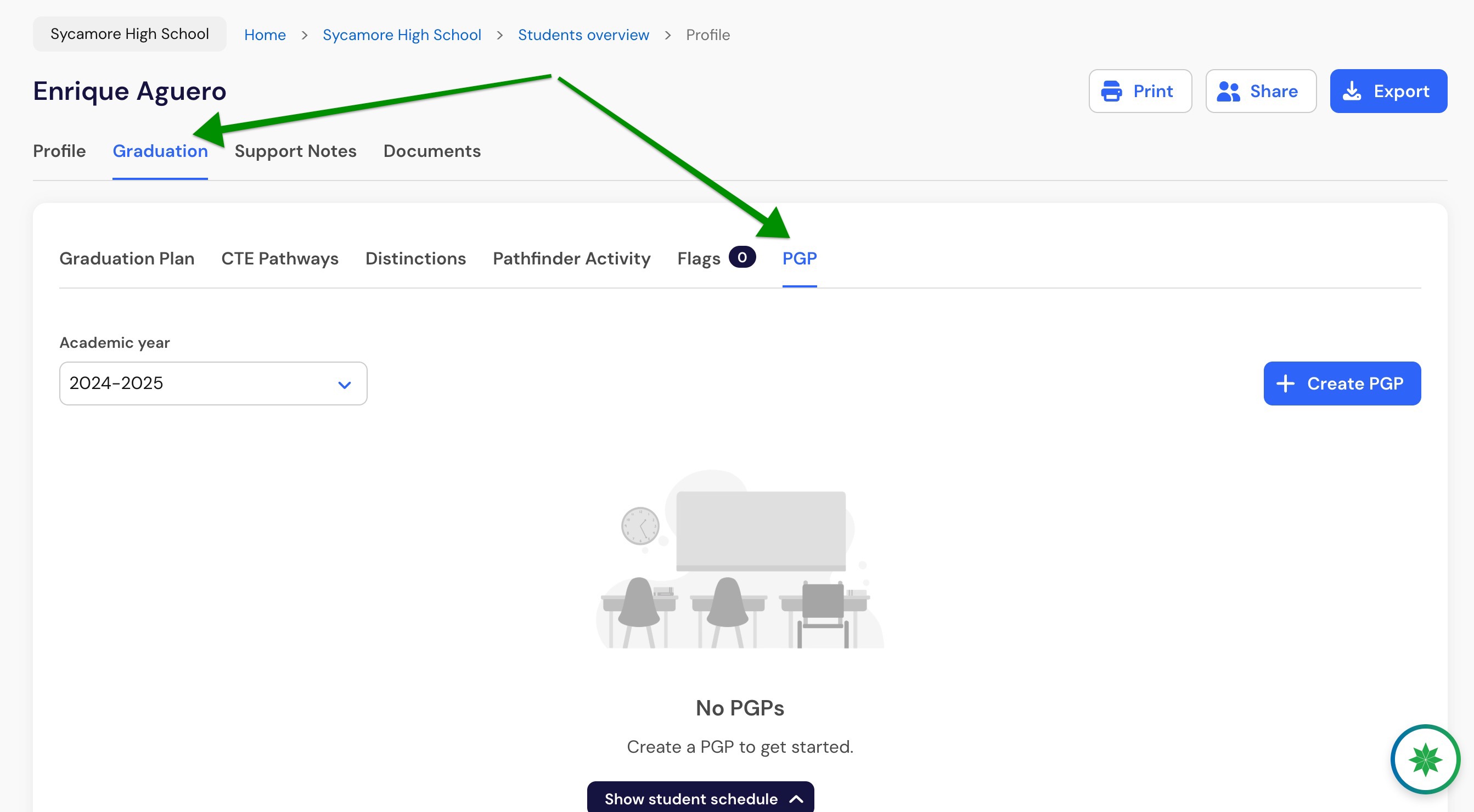Click the Profile breadcrumb text

coord(708,35)
